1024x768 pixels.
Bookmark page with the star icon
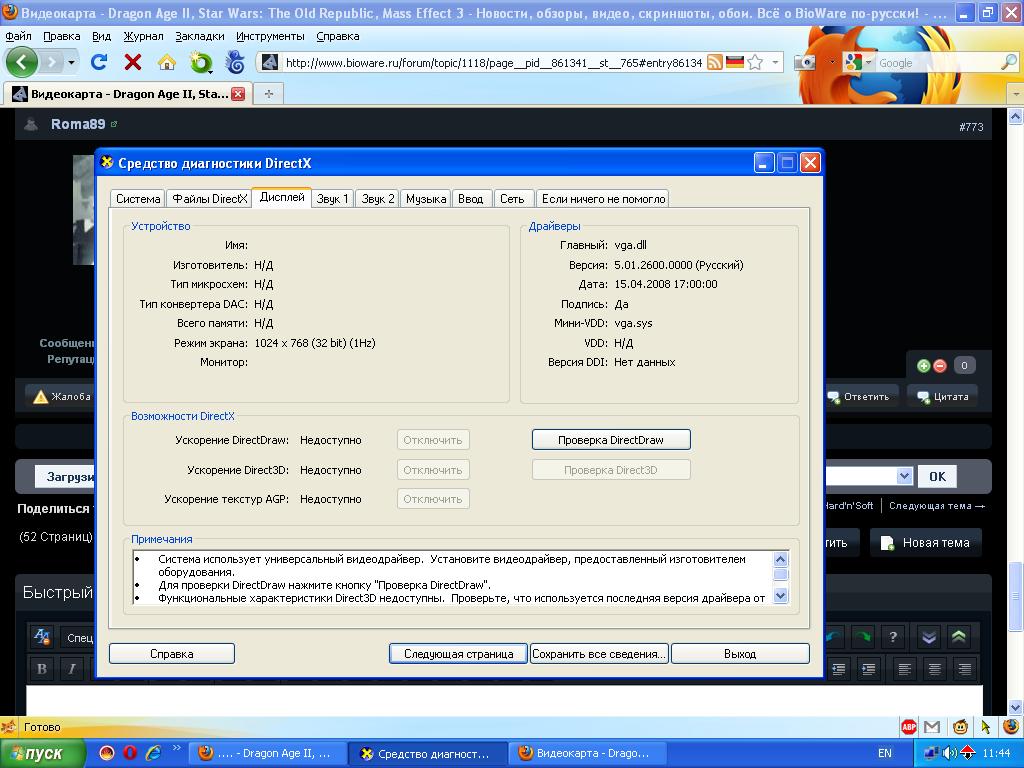click(x=755, y=63)
